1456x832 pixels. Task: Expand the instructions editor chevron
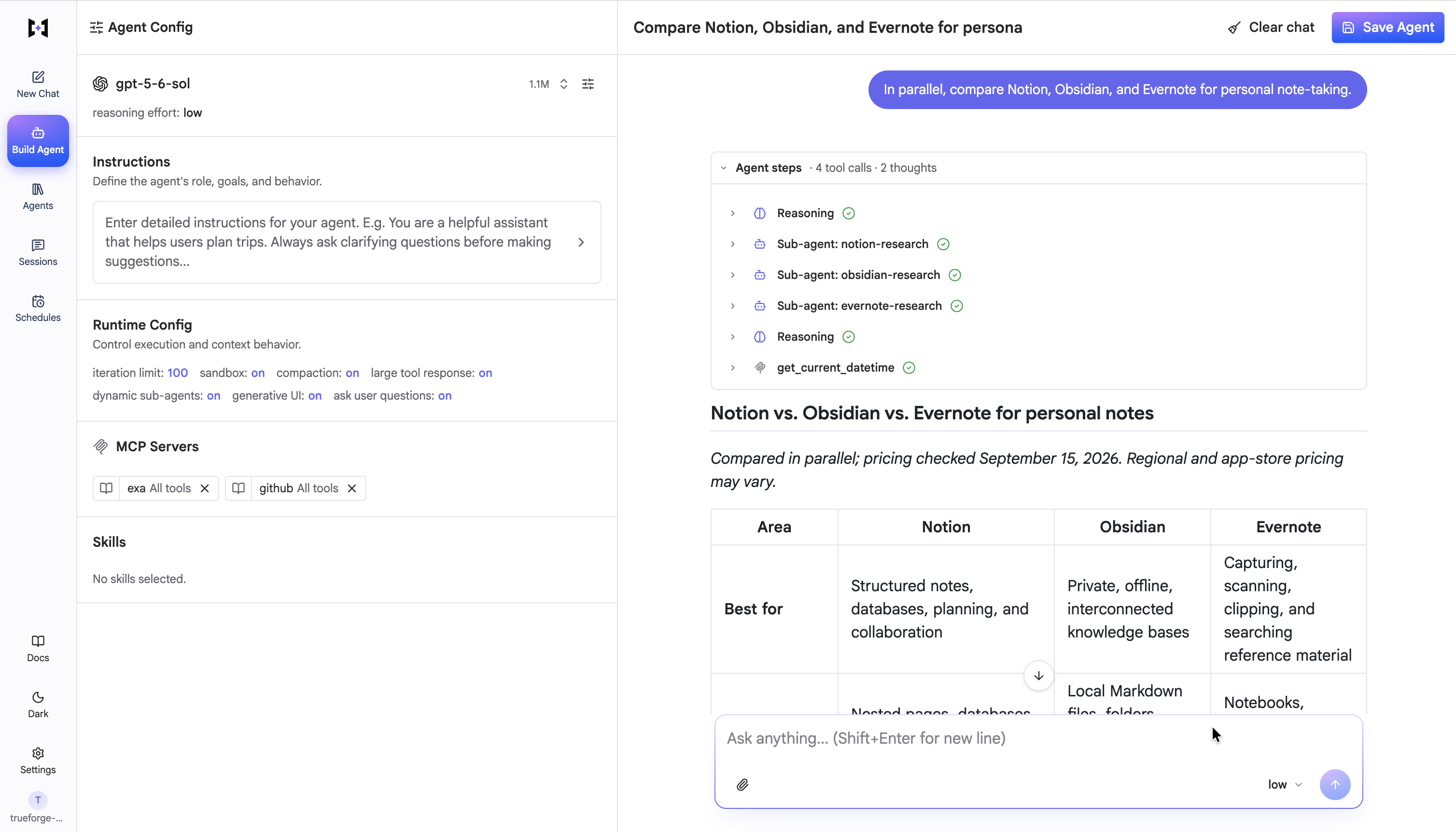pos(581,242)
